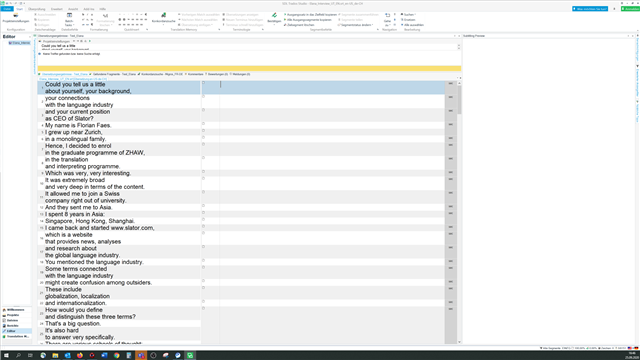Switch to the Add-Ins ribbon tab

pyautogui.click(x=89, y=9)
